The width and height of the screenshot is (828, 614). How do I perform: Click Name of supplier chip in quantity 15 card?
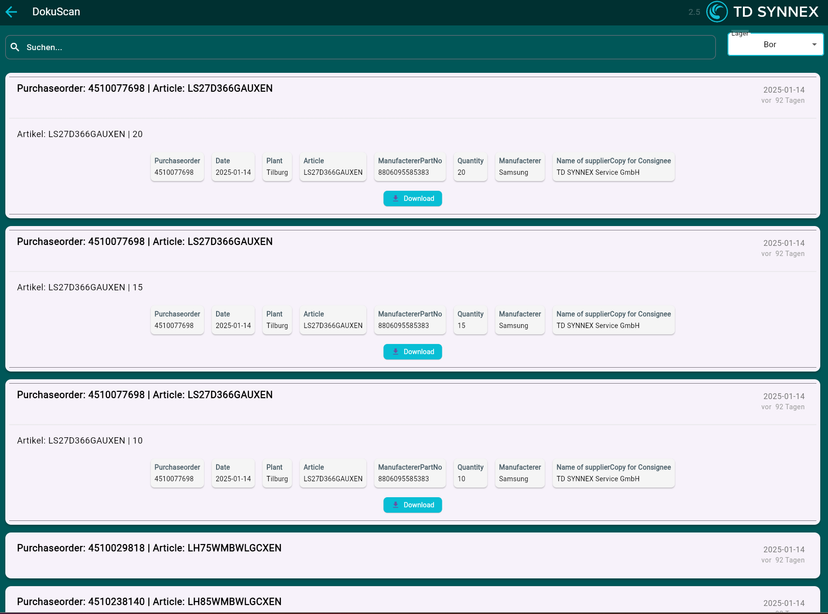[614, 319]
